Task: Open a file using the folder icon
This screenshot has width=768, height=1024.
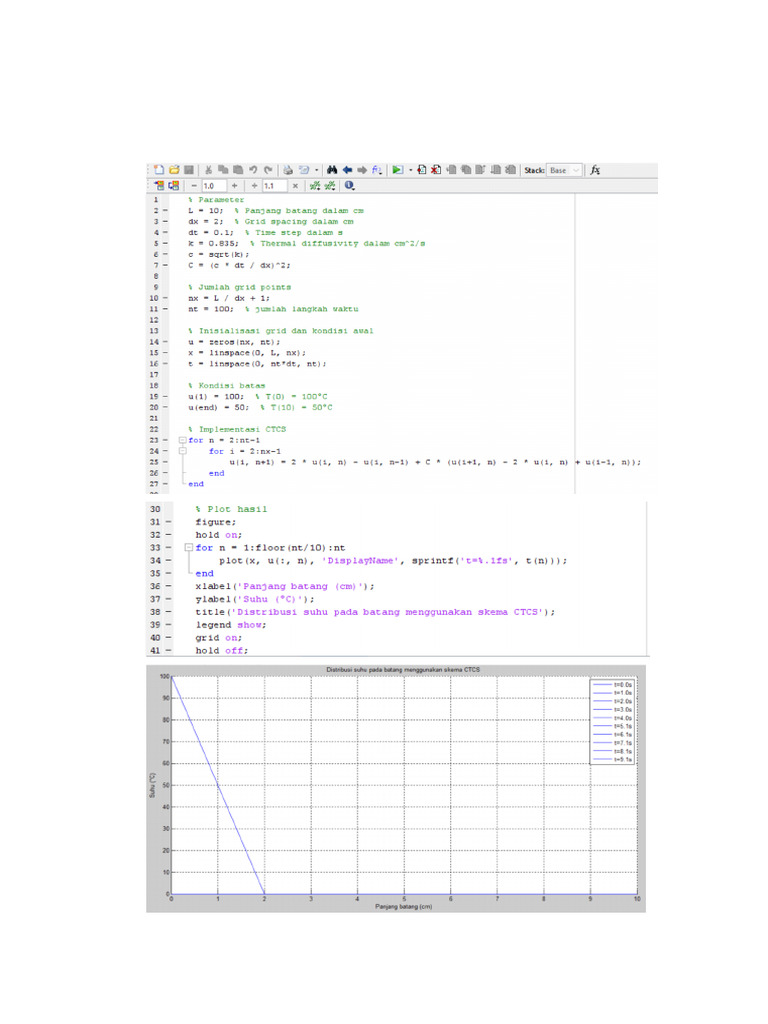Action: pyautogui.click(x=173, y=170)
